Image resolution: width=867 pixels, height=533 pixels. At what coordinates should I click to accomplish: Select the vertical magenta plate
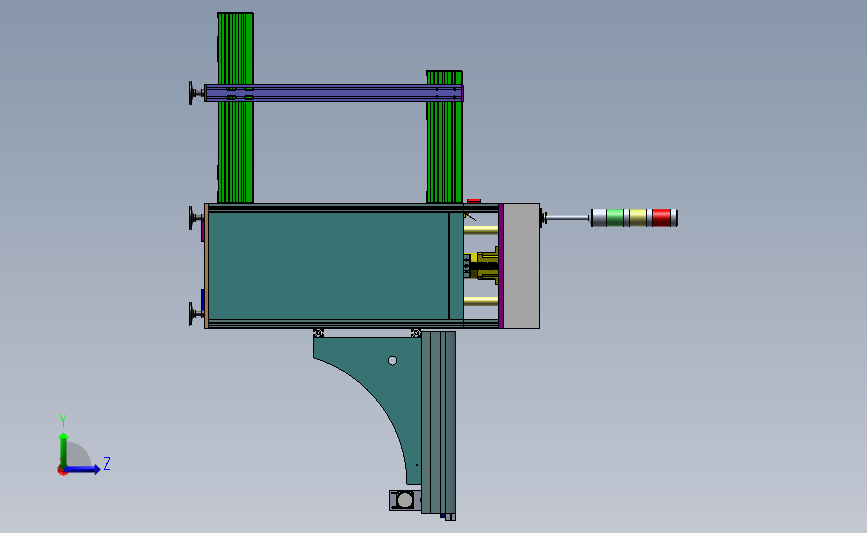pyautogui.click(x=501, y=266)
